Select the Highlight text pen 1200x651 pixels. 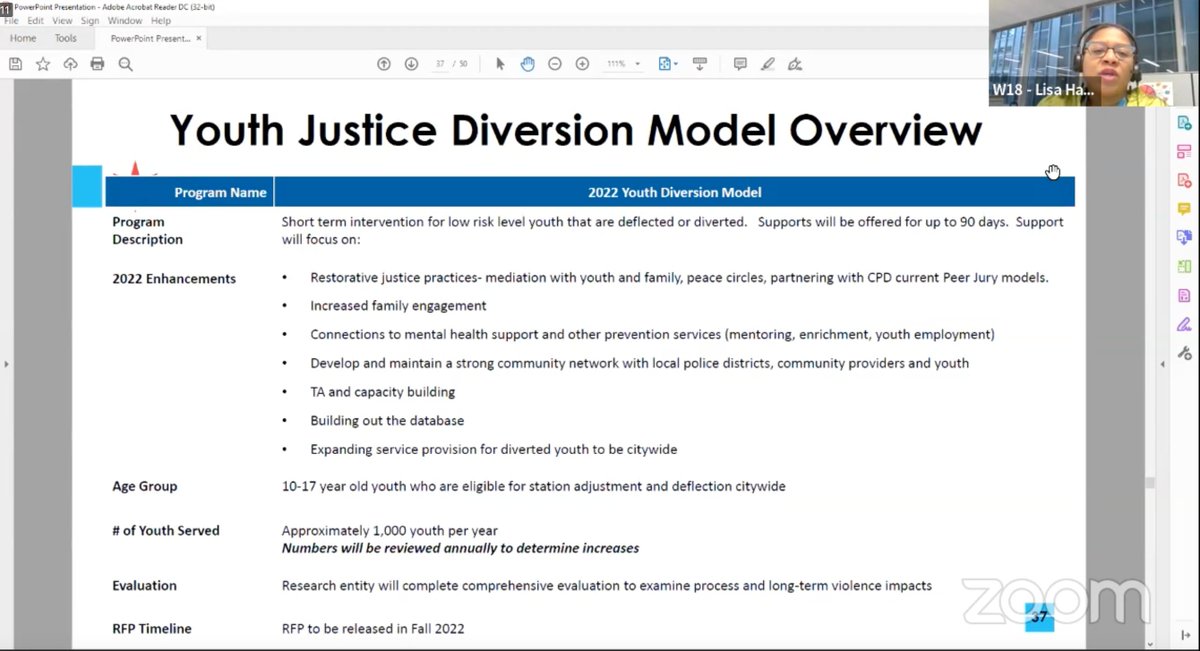point(767,64)
